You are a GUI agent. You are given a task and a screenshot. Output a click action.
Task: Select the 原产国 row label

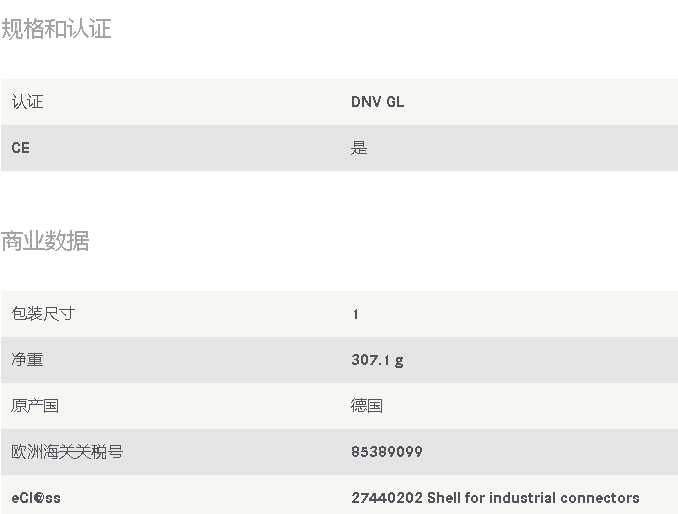point(35,406)
